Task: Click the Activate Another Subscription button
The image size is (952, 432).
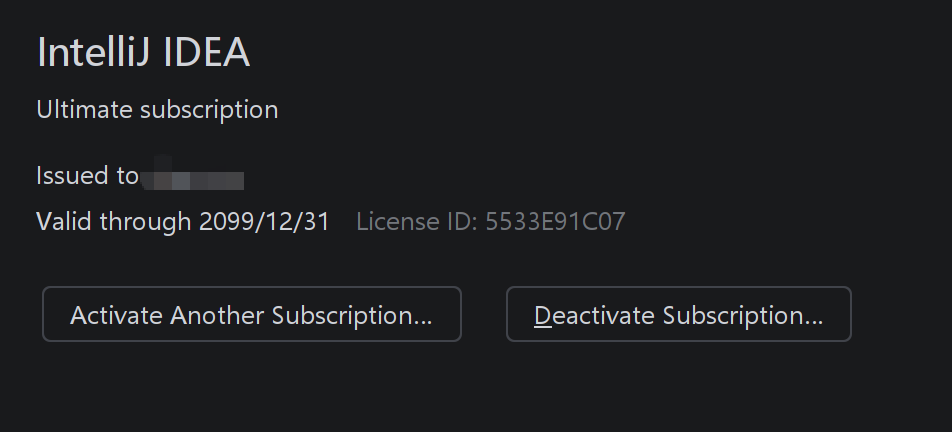Action: pos(251,315)
